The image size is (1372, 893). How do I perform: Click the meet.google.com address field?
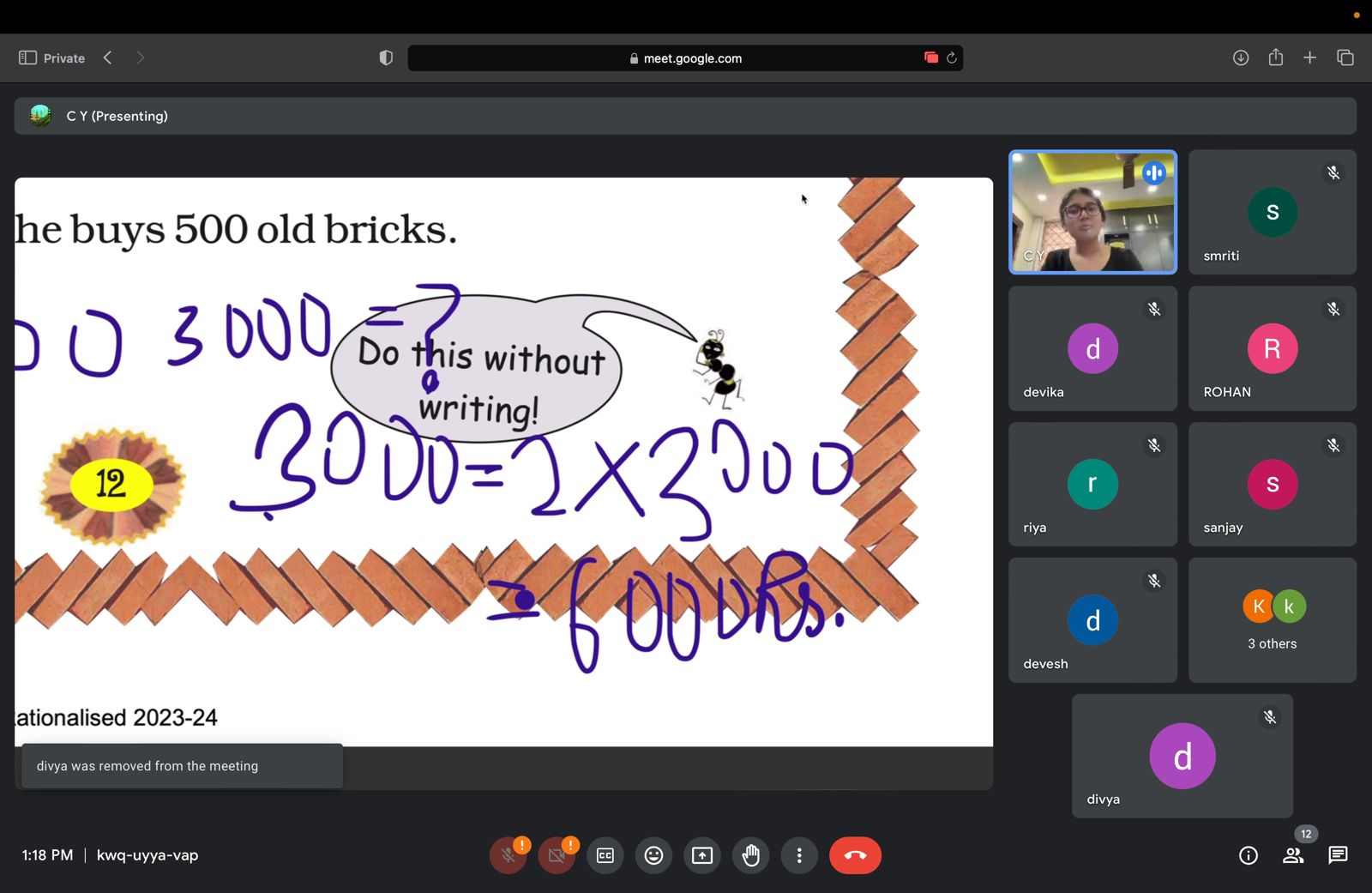686,58
